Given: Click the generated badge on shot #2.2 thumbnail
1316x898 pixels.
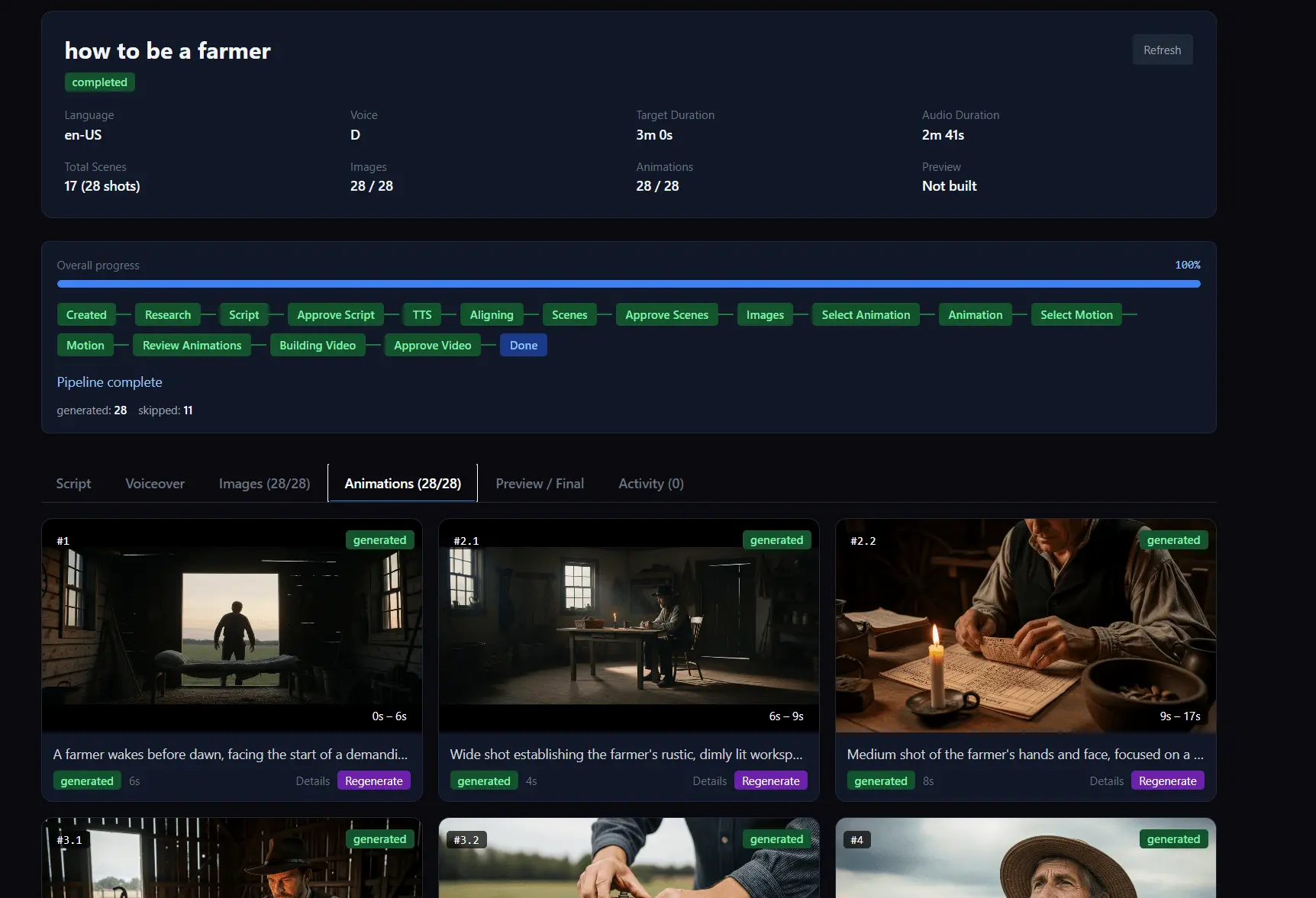Looking at the screenshot, I should [x=1174, y=540].
